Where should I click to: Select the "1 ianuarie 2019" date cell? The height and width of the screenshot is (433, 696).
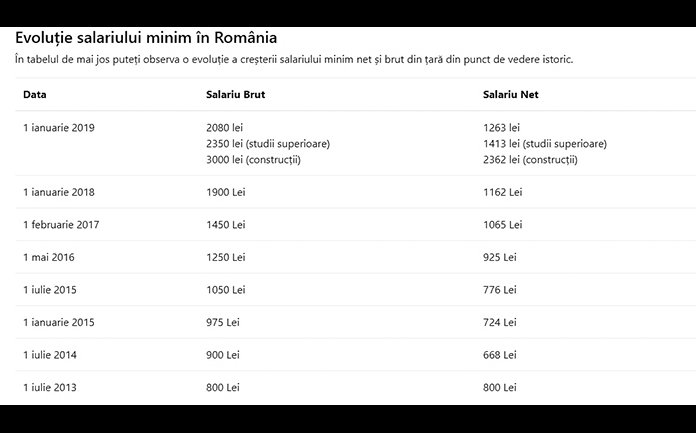[x=59, y=128]
